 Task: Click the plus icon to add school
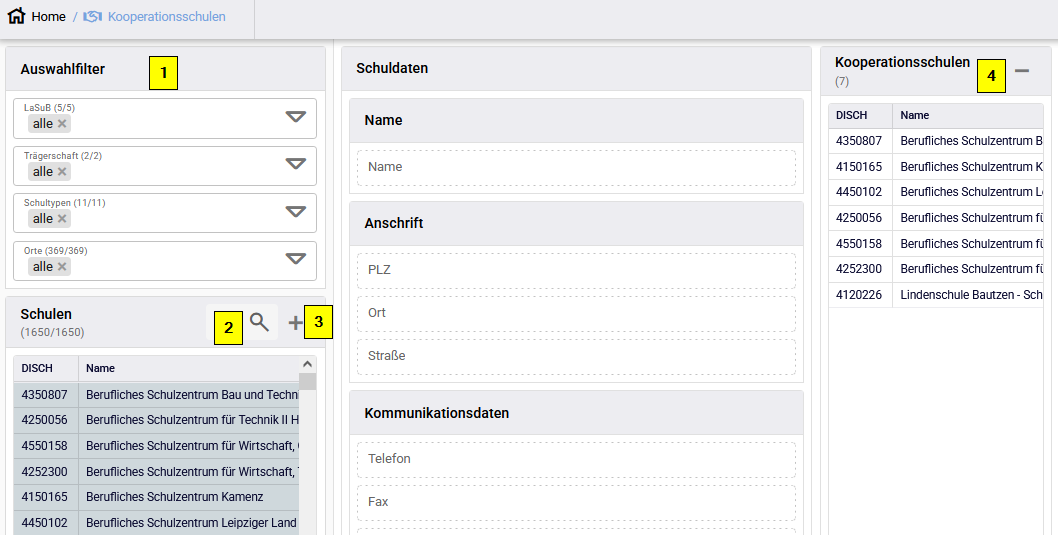coord(295,322)
